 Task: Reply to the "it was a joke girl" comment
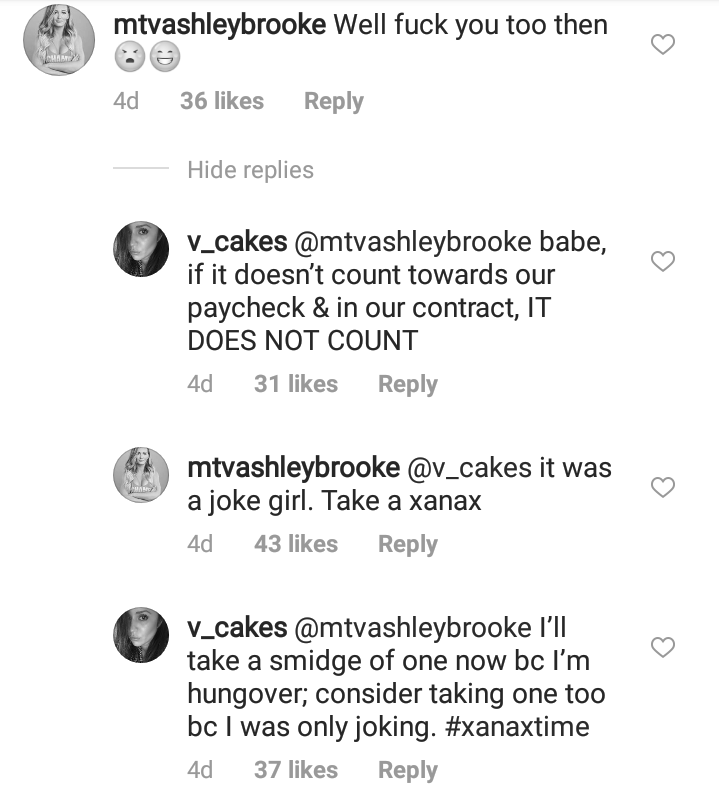408,544
